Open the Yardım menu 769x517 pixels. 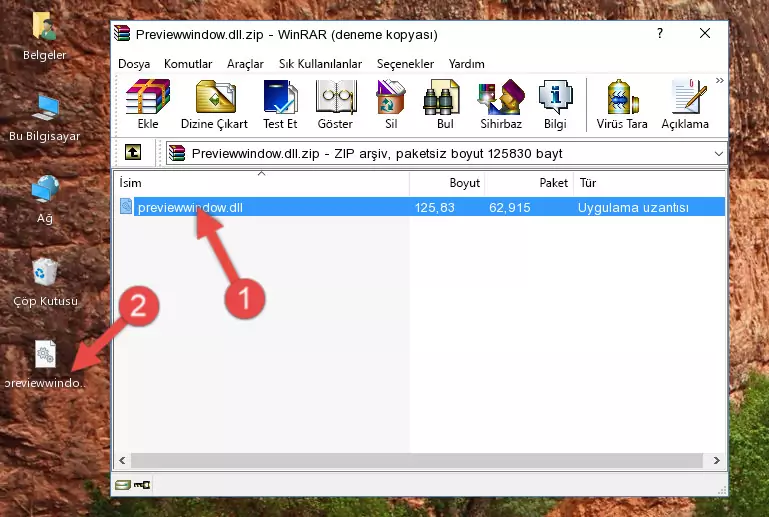466,64
